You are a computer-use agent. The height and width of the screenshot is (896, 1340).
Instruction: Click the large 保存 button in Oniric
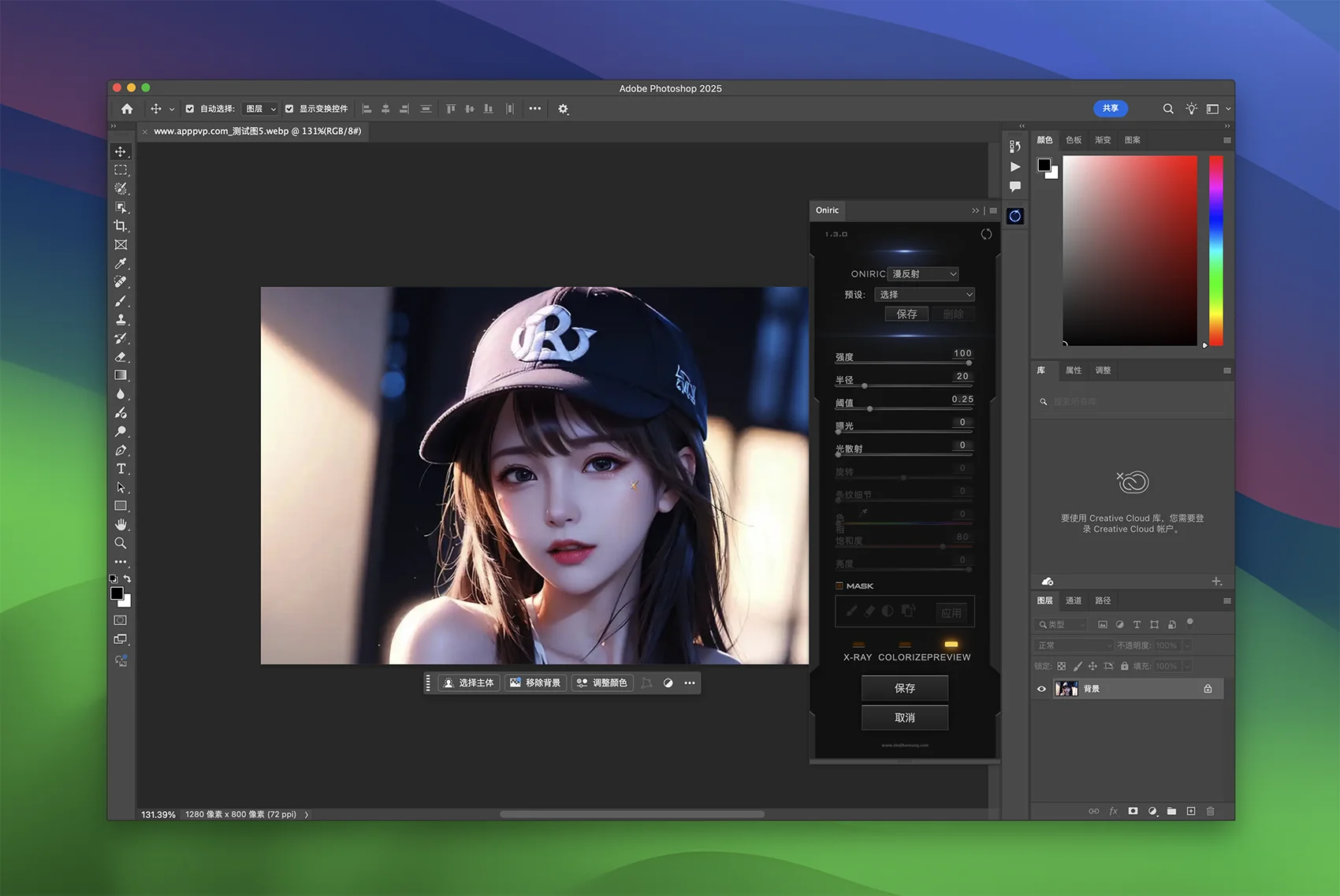905,688
